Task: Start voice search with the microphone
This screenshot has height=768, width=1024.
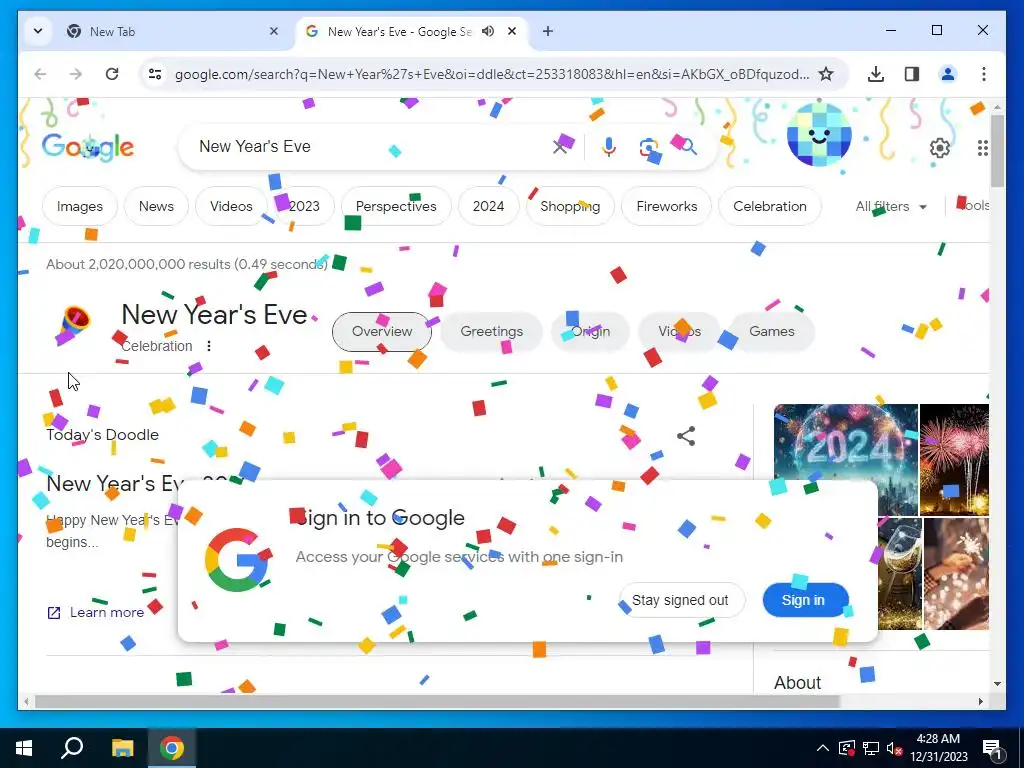Action: point(609,147)
